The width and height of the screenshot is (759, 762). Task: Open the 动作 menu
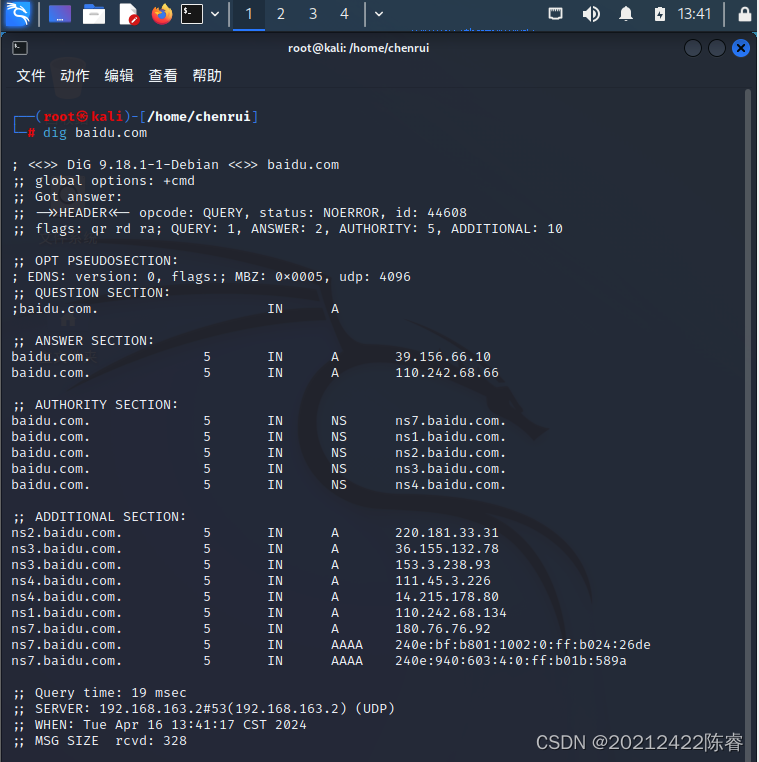pyautogui.click(x=75, y=76)
